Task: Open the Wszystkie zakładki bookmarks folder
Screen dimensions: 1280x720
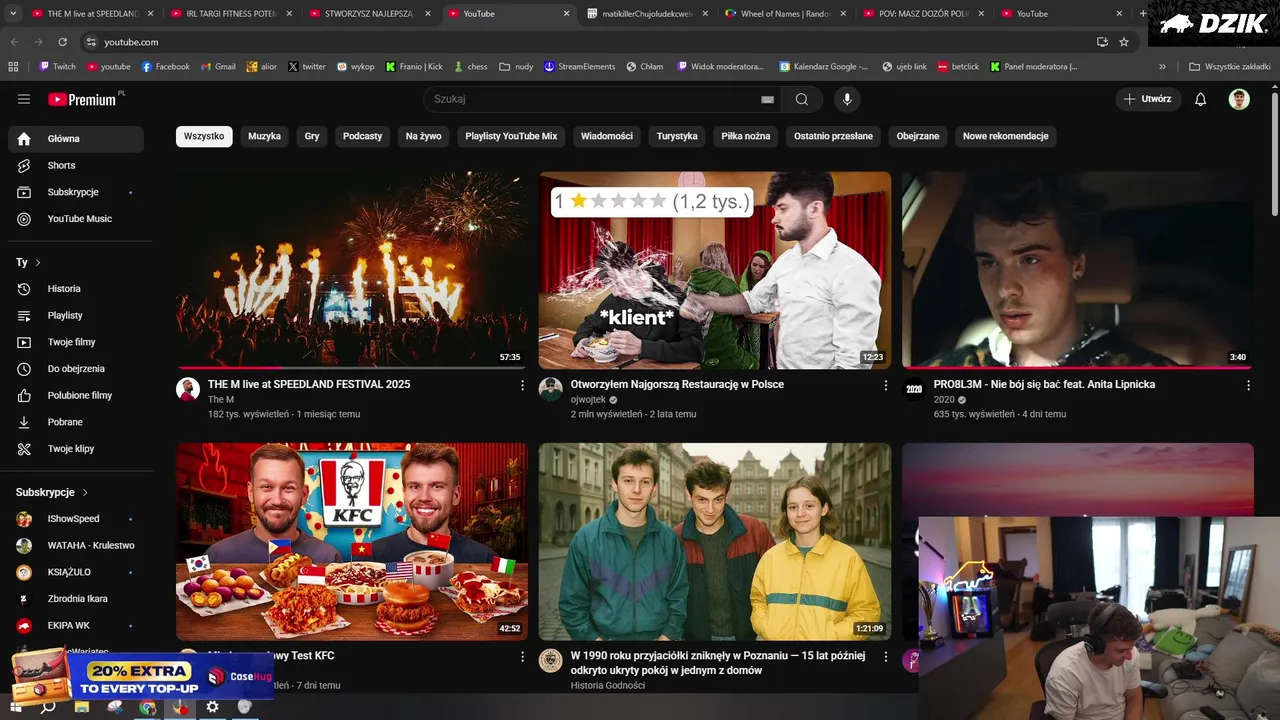Action: [1229, 67]
